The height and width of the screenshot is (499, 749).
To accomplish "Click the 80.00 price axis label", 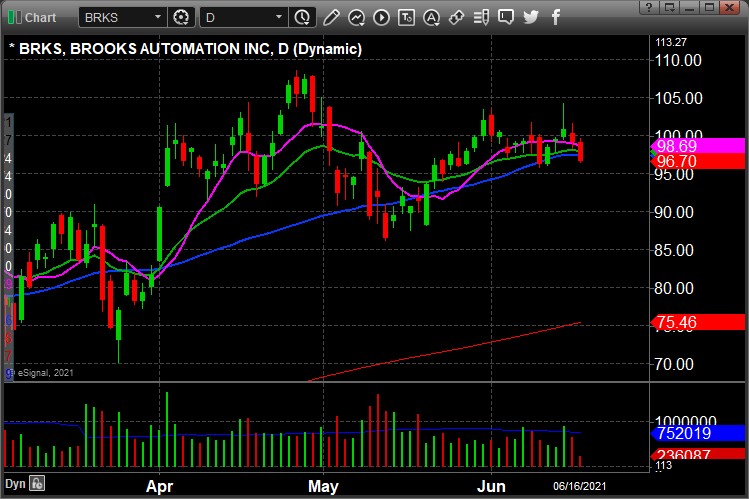I will (674, 288).
